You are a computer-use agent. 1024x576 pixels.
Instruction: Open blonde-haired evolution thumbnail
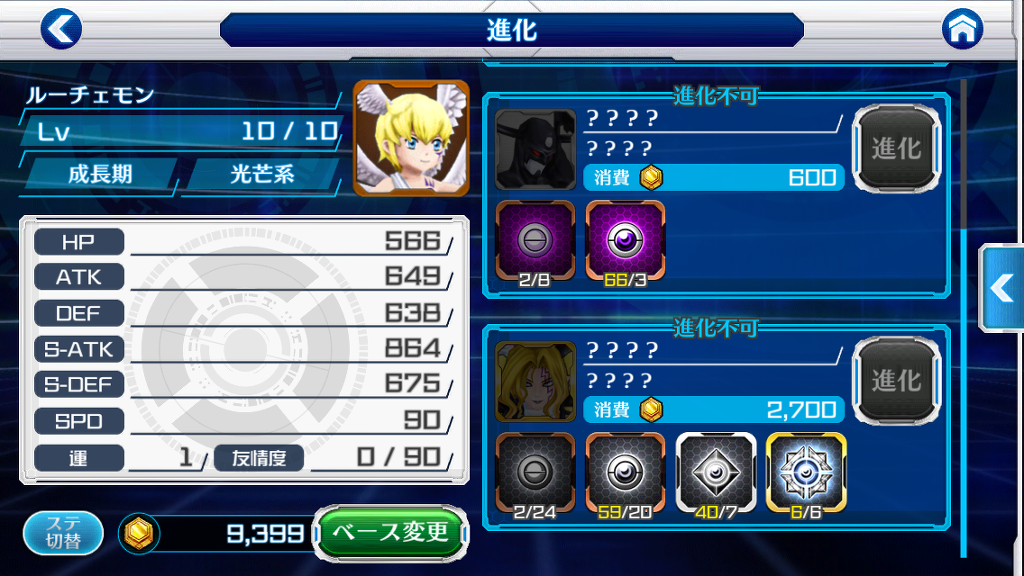tap(536, 382)
